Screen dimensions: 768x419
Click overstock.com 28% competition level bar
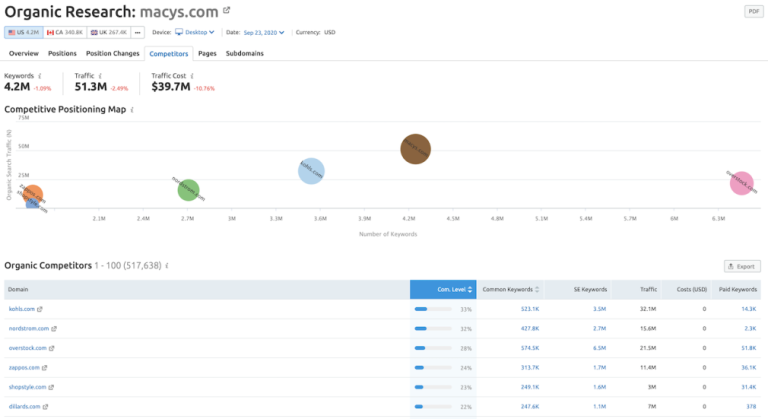(433, 348)
